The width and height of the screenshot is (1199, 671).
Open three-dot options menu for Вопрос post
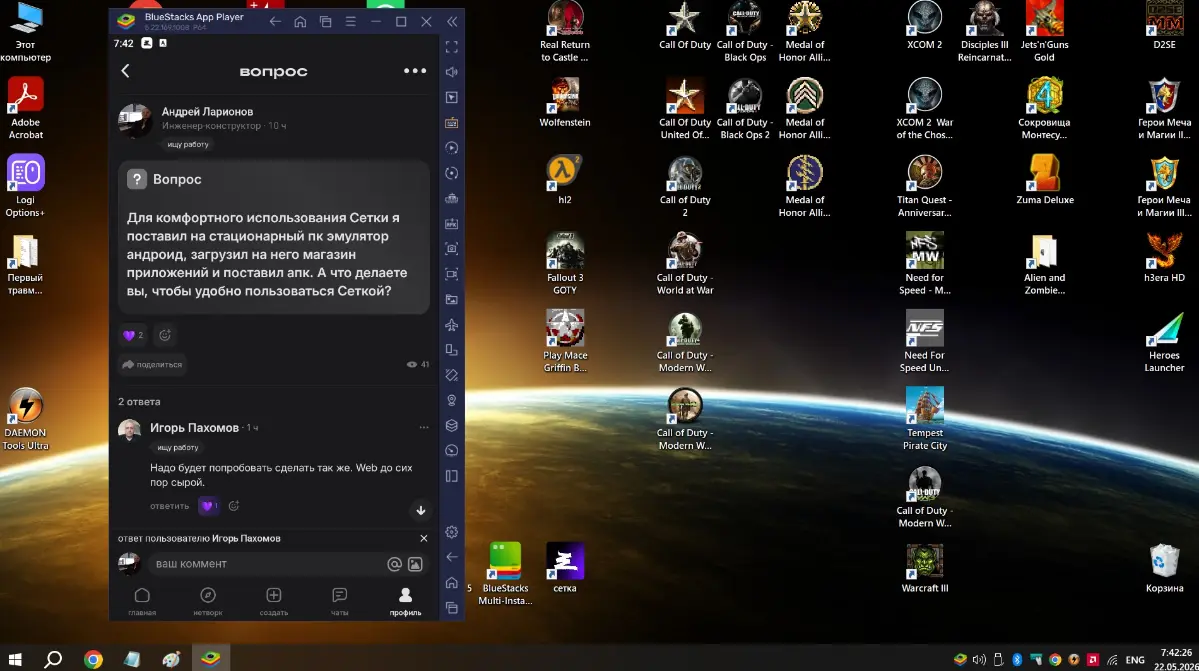click(415, 71)
